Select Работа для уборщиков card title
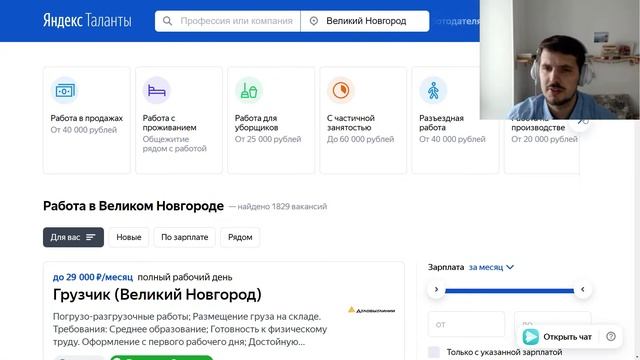 tap(256, 122)
